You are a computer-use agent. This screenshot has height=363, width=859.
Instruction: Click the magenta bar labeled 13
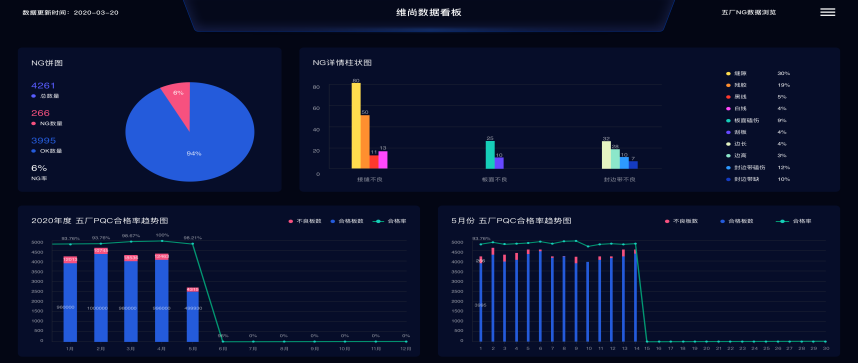pyautogui.click(x=382, y=160)
